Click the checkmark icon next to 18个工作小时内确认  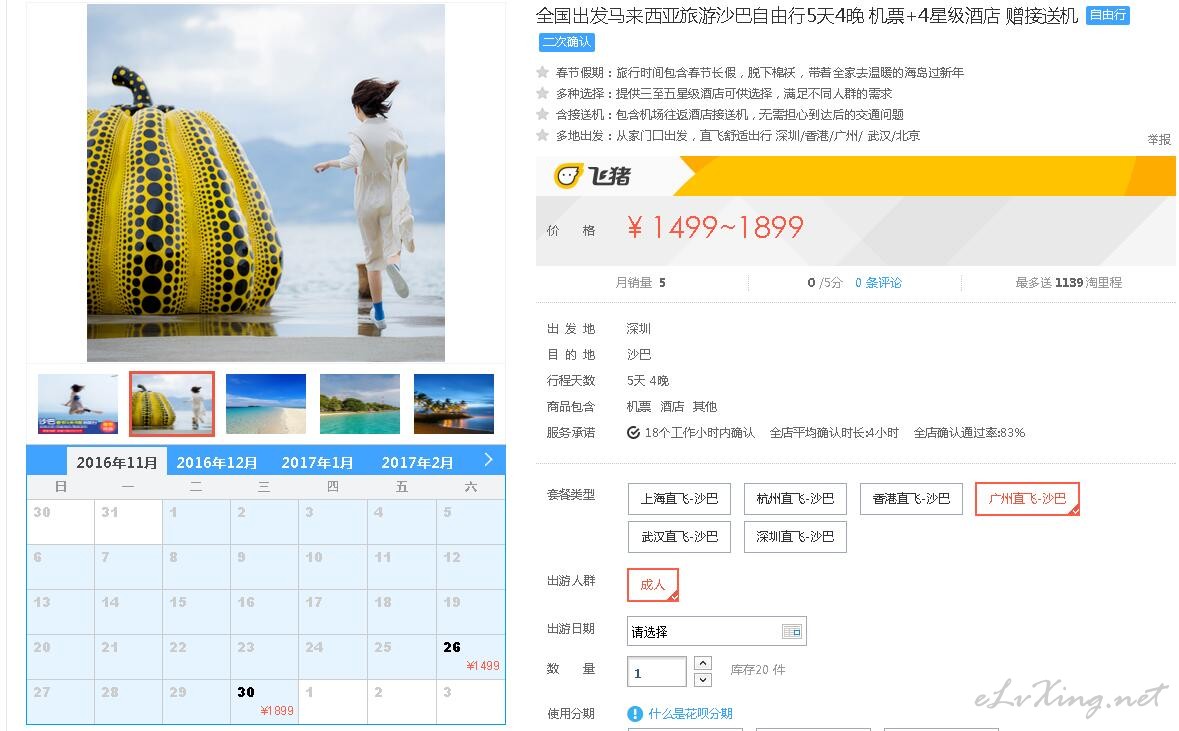pyautogui.click(x=633, y=432)
